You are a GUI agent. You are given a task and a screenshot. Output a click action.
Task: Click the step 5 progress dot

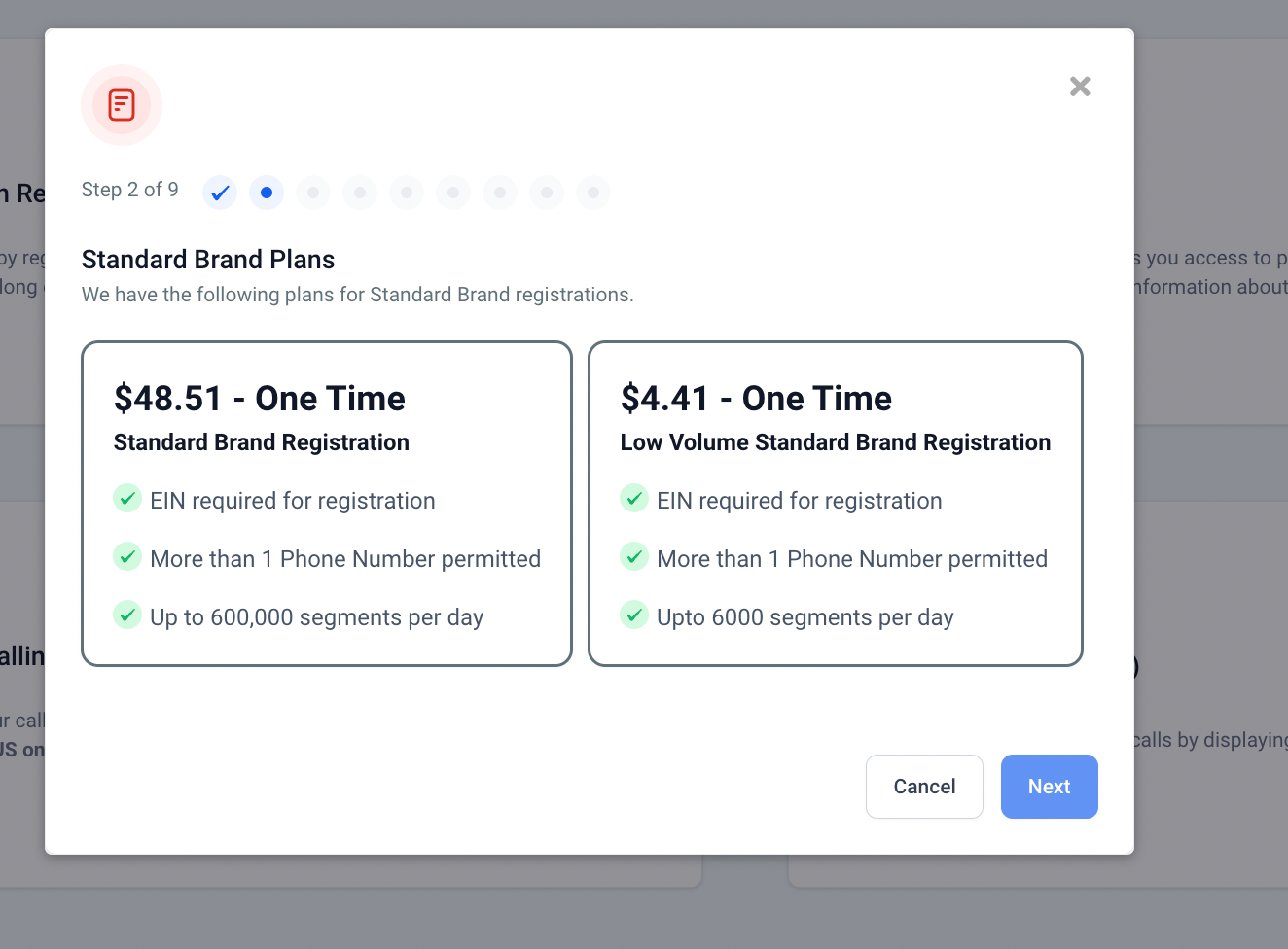point(407,193)
